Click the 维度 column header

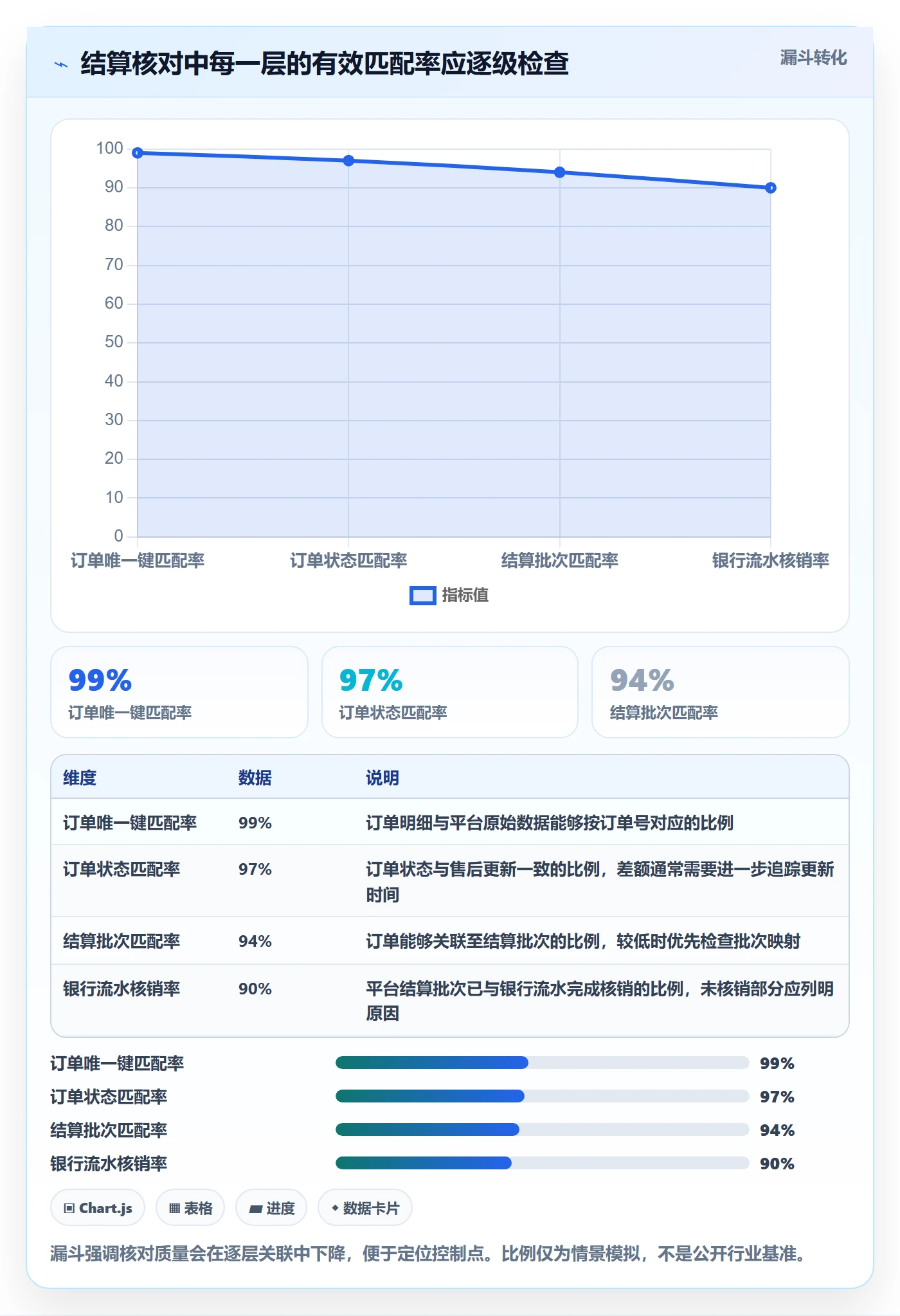coord(80,778)
